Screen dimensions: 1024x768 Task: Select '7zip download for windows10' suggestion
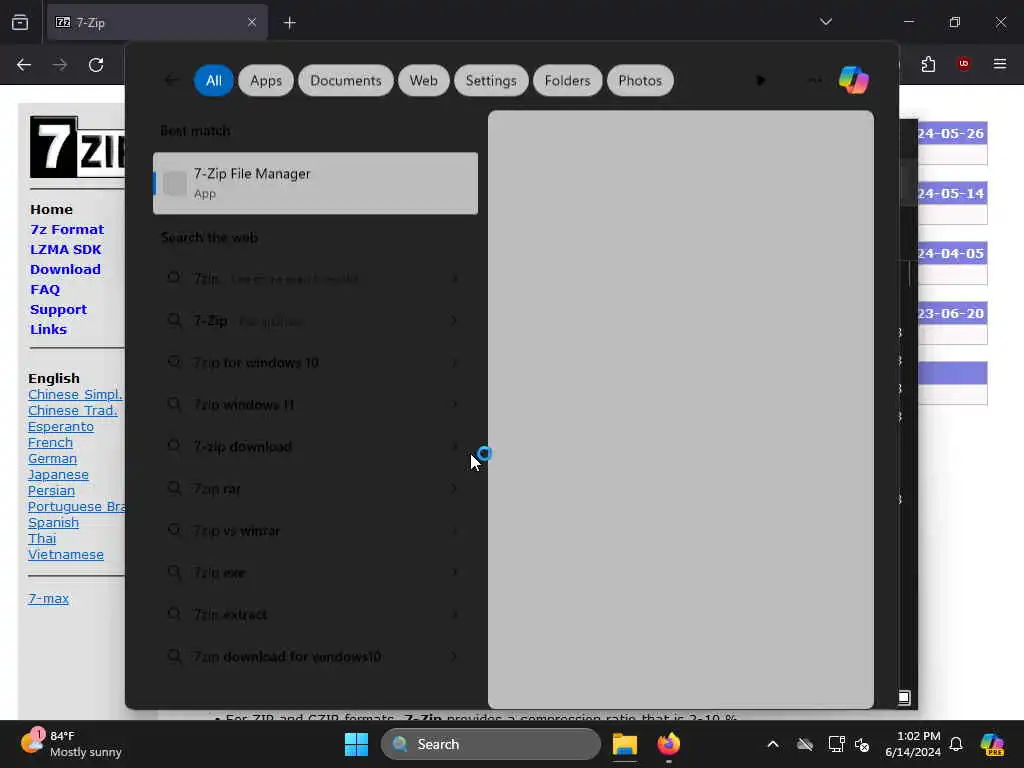(x=315, y=656)
